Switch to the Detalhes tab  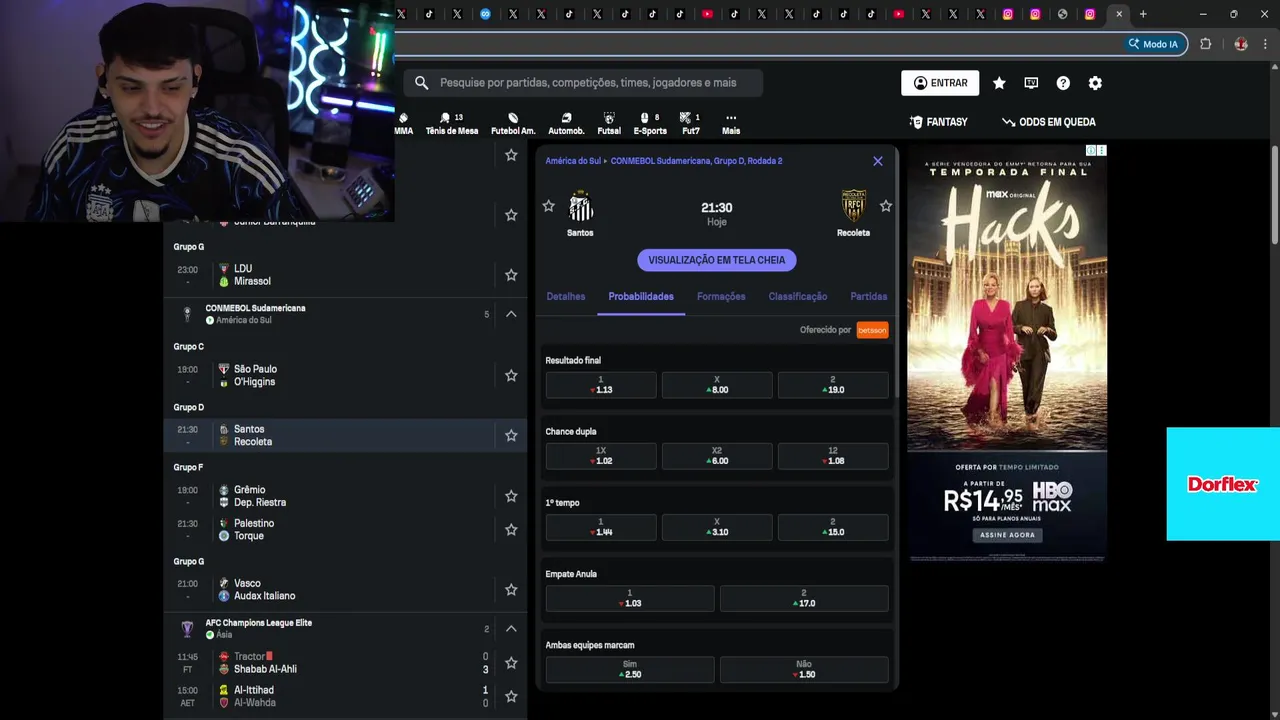(566, 297)
